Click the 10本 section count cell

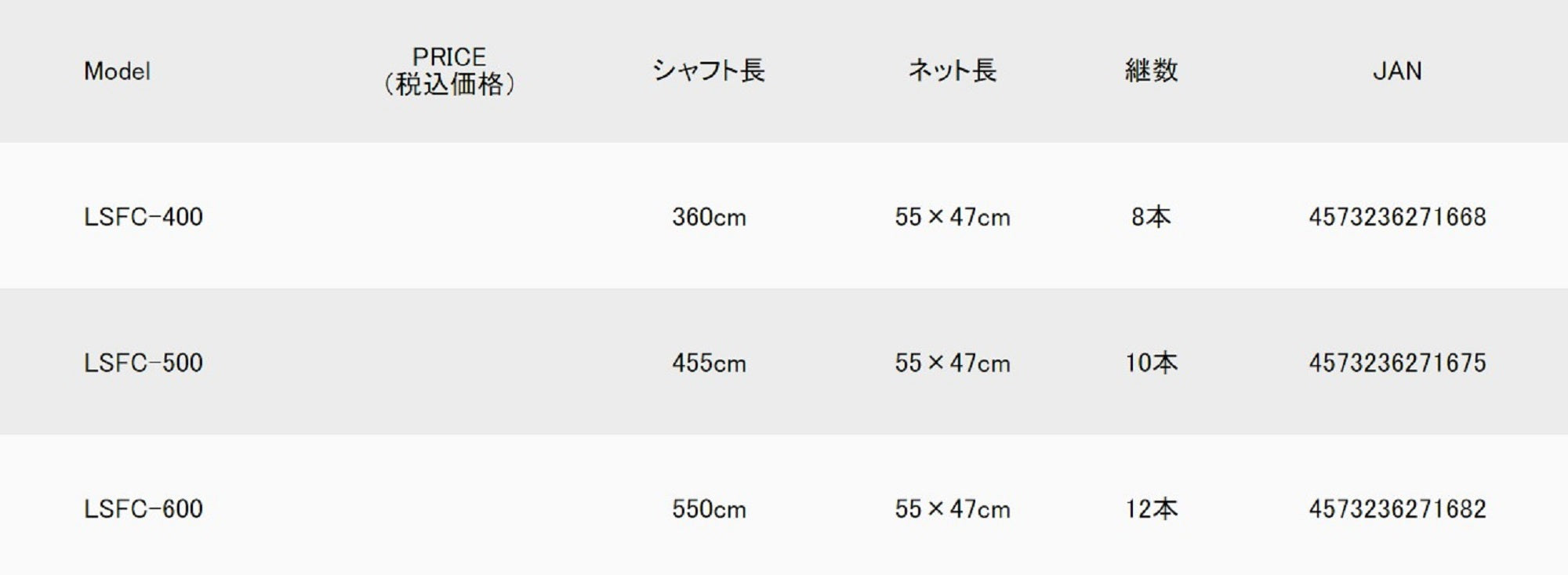(x=1151, y=363)
